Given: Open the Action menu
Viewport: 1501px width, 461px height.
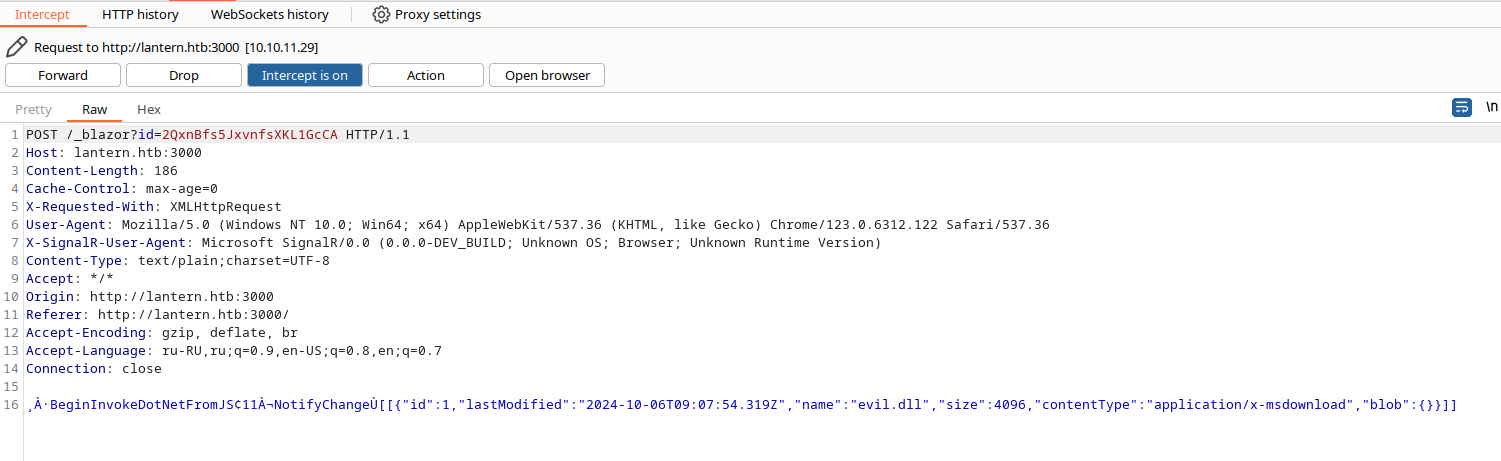Looking at the screenshot, I should pyautogui.click(x=426, y=75).
